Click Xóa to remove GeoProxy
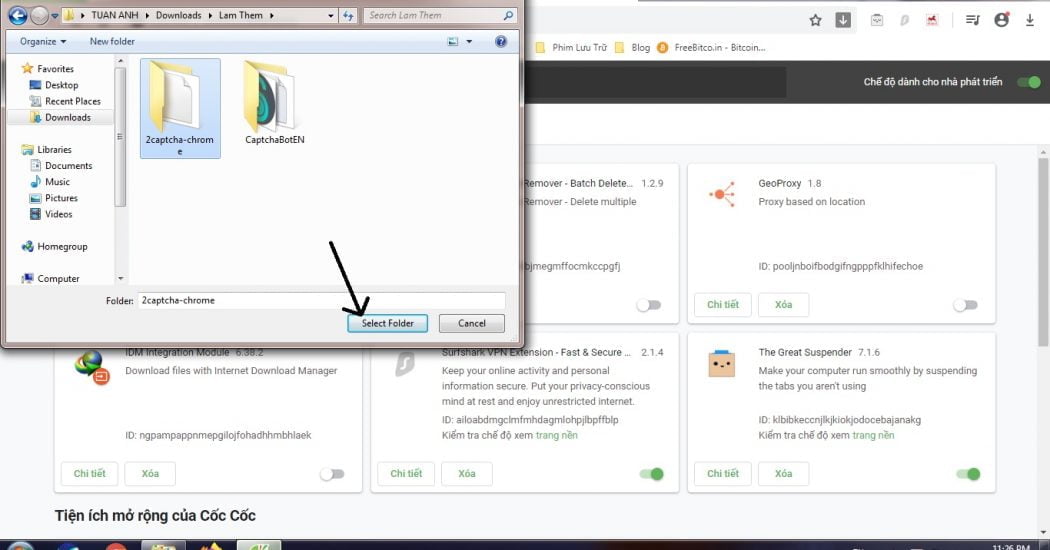1050x550 pixels. [x=783, y=305]
